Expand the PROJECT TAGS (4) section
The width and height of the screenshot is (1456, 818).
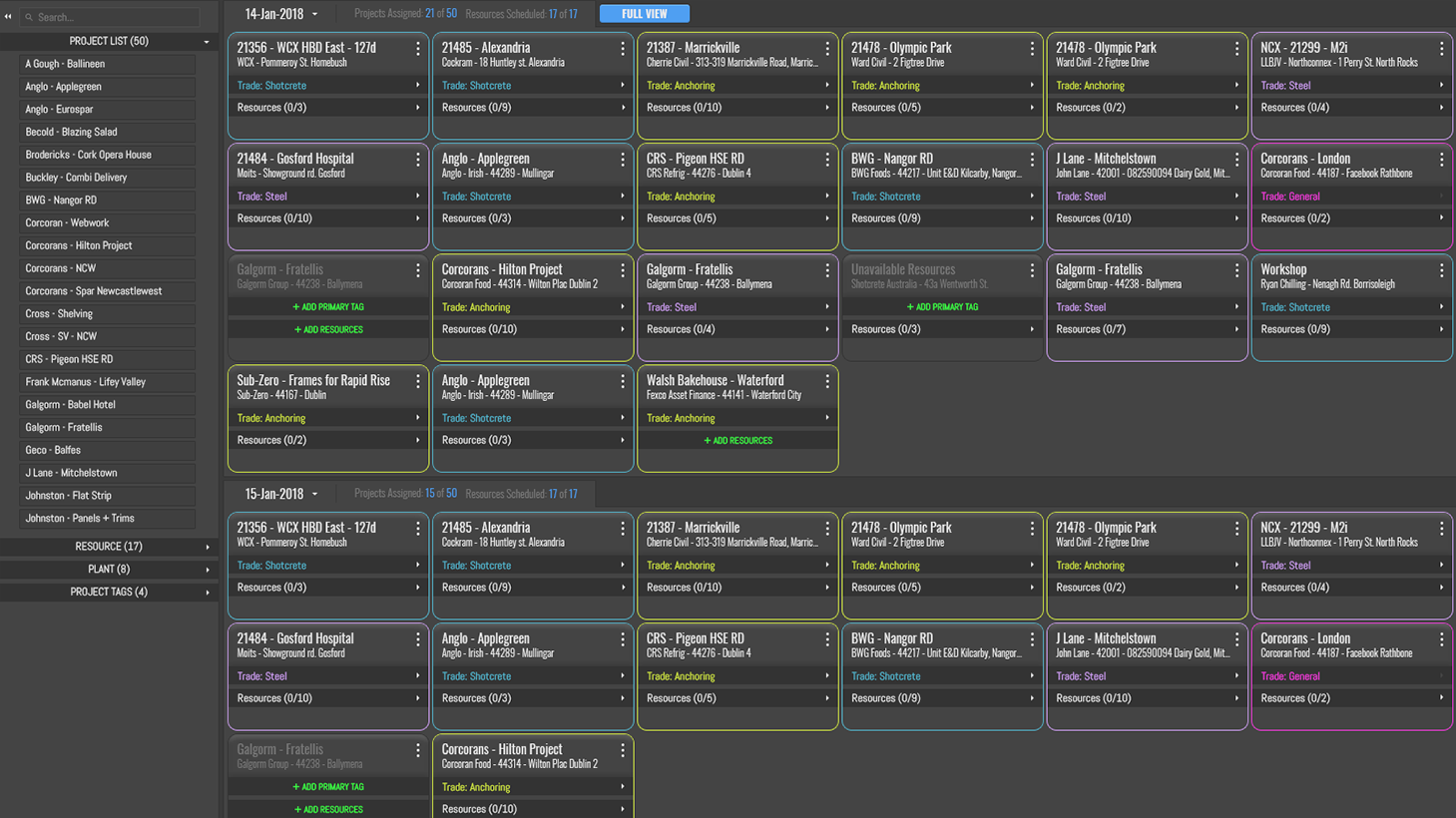[x=208, y=593]
